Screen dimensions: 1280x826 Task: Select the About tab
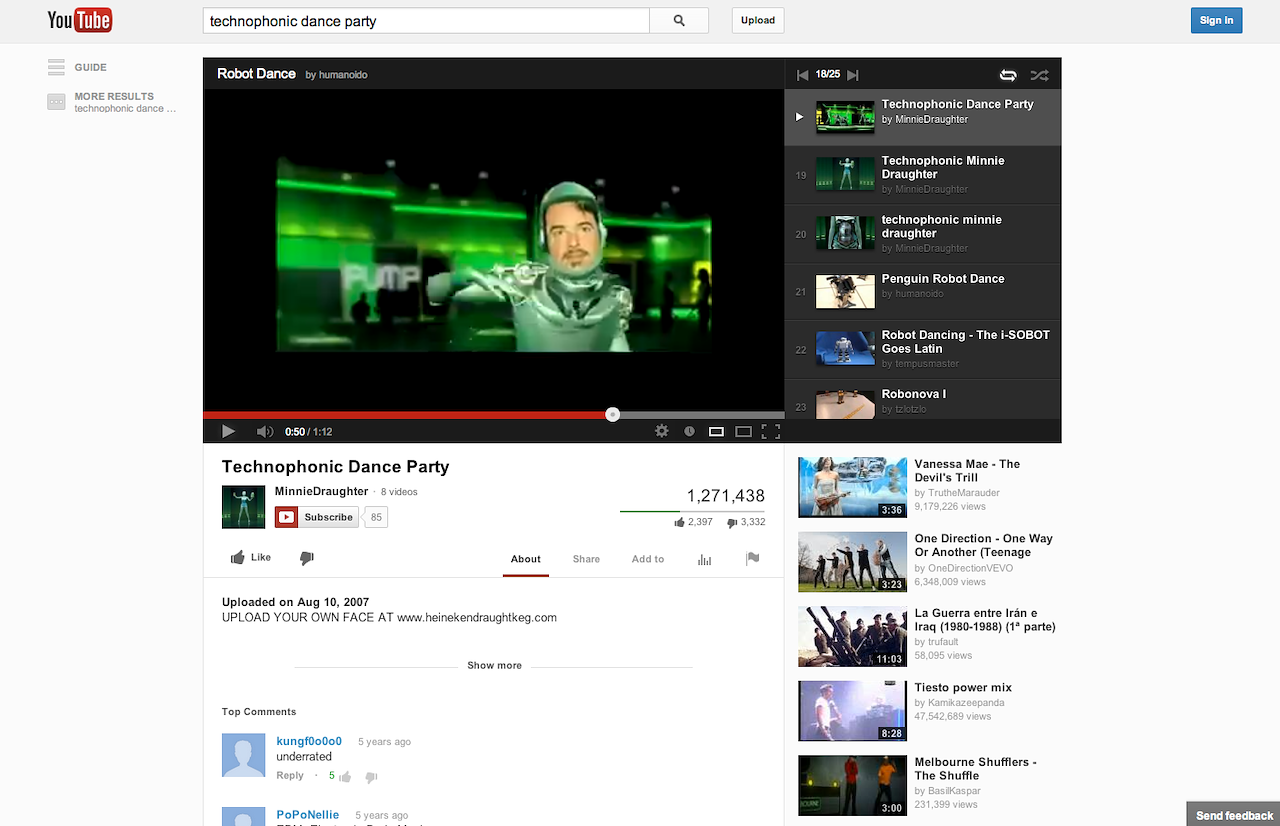pos(525,559)
